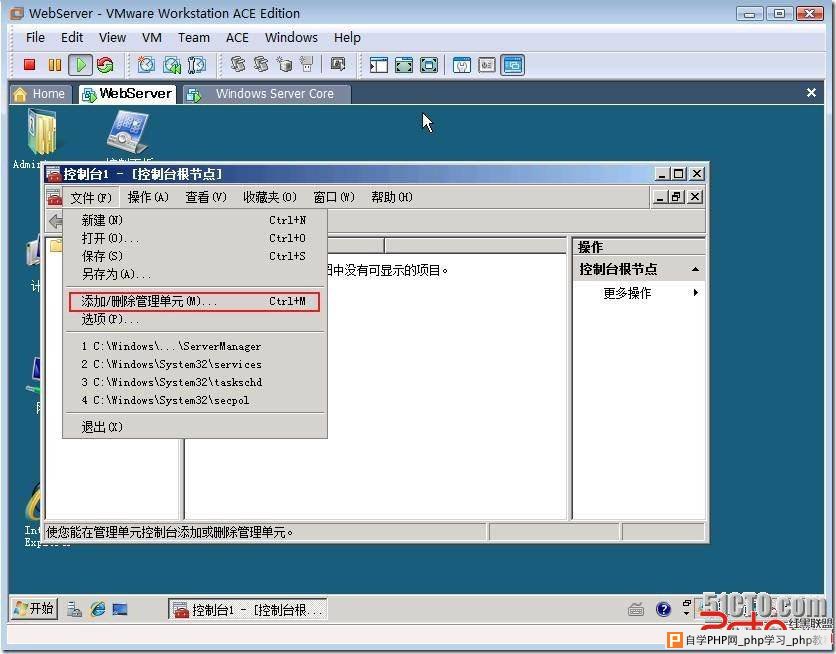Open VMware Windows menu
The height and width of the screenshot is (654, 836).
(x=291, y=38)
